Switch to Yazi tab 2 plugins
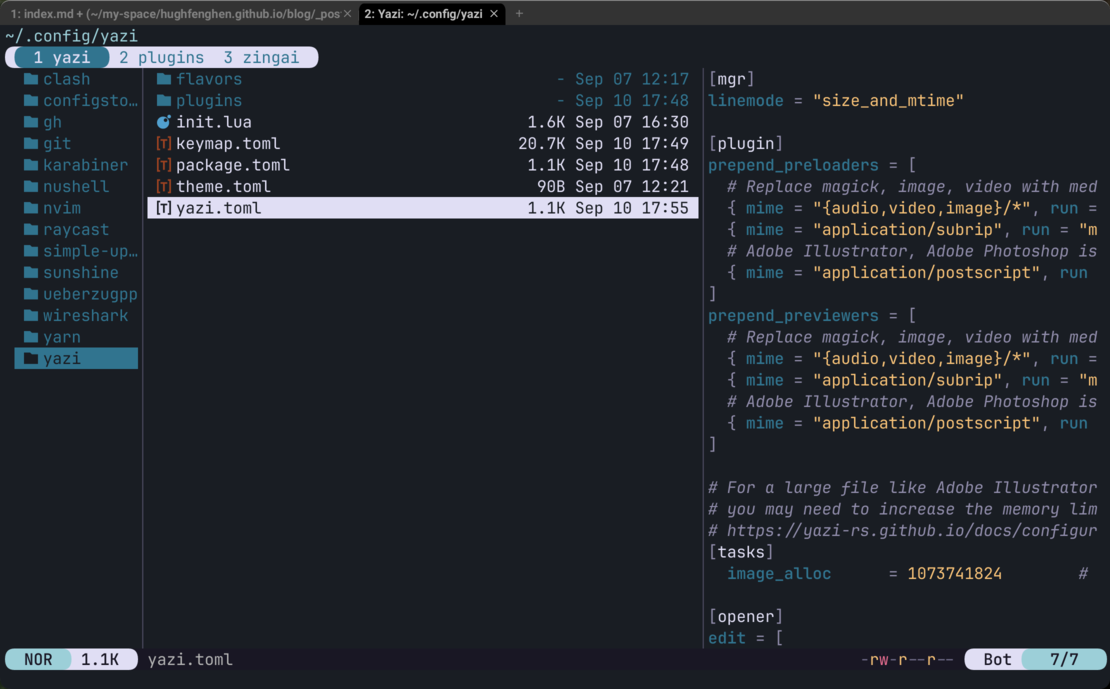1110x689 pixels. click(161, 57)
